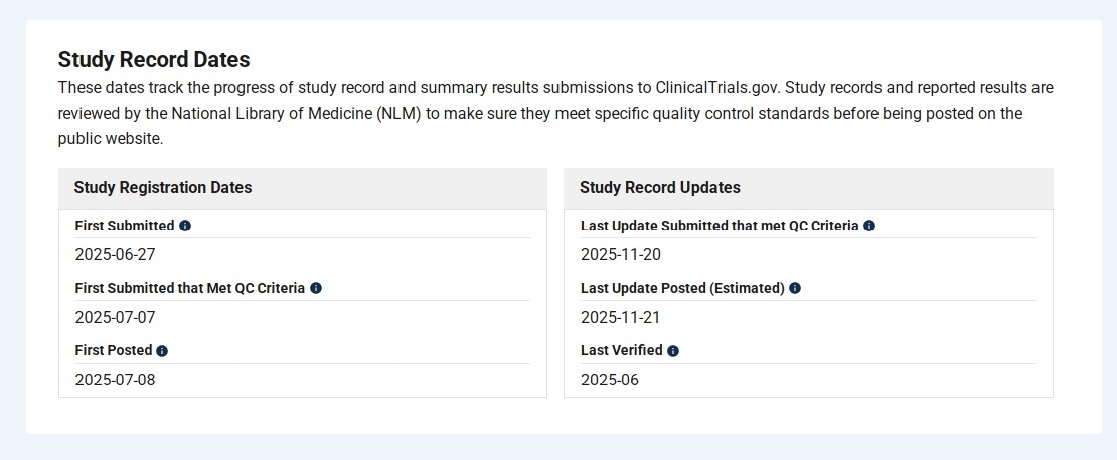The height and width of the screenshot is (460, 1117).
Task: Click the info icon beside First Submitted
Action: pyautogui.click(x=185, y=226)
